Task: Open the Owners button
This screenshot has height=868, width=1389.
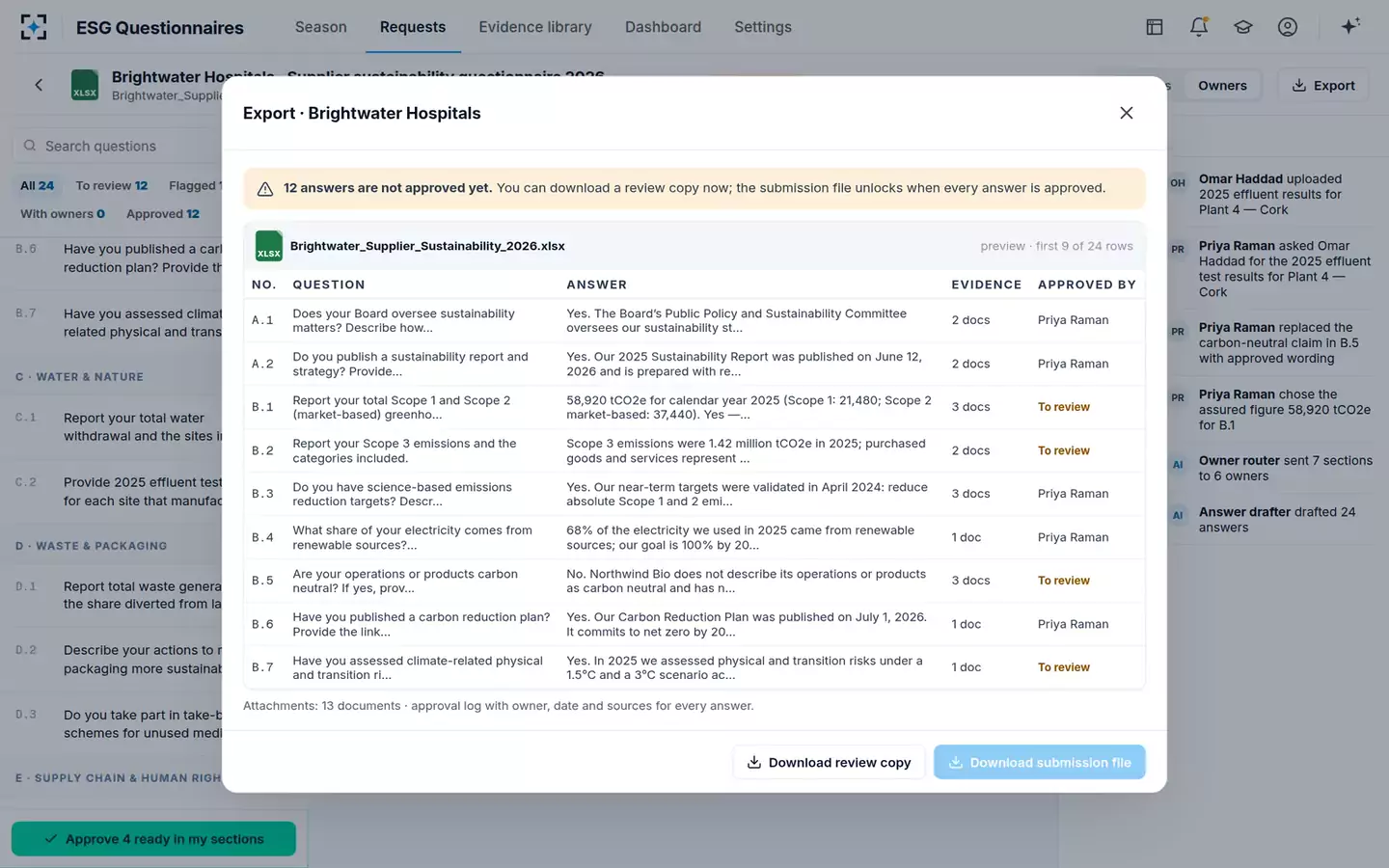Action: [1222, 85]
